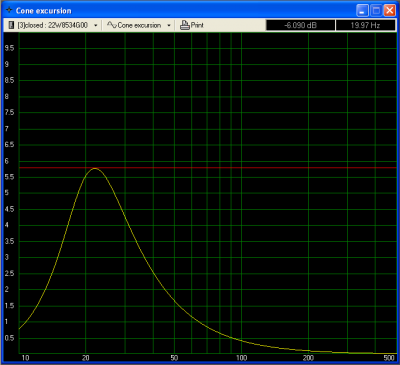Click the Cone excursion title bar text
Viewport: 400px width, 365px height.
point(44,11)
